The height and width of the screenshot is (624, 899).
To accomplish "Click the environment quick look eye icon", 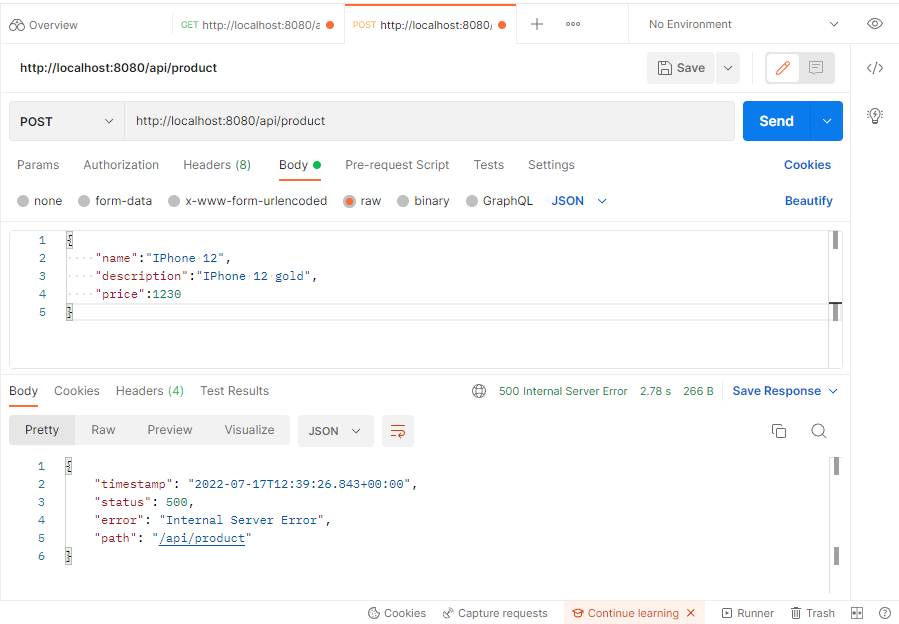I will (874, 24).
